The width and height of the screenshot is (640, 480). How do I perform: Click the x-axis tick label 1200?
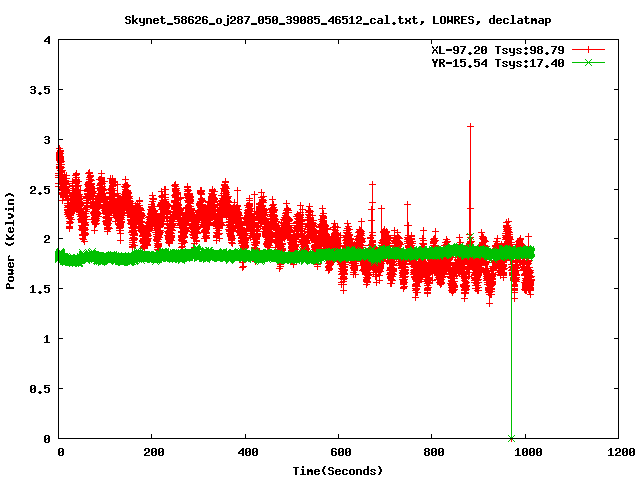pyautogui.click(x=621, y=452)
